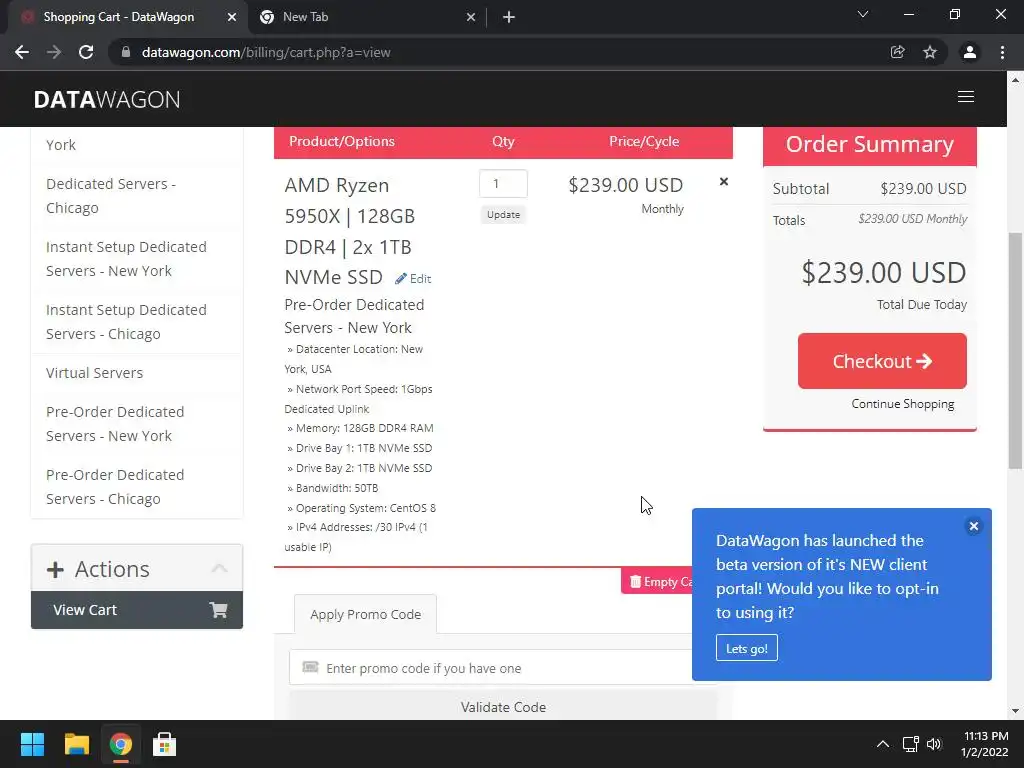Focus the quantity input field

[x=503, y=184]
